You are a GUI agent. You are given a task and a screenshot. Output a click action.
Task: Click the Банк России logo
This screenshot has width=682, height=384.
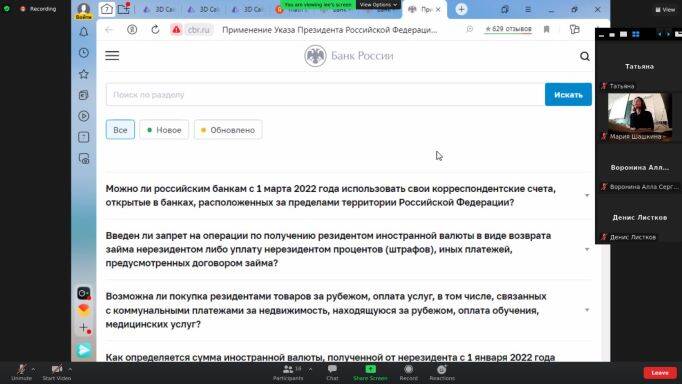[349, 56]
